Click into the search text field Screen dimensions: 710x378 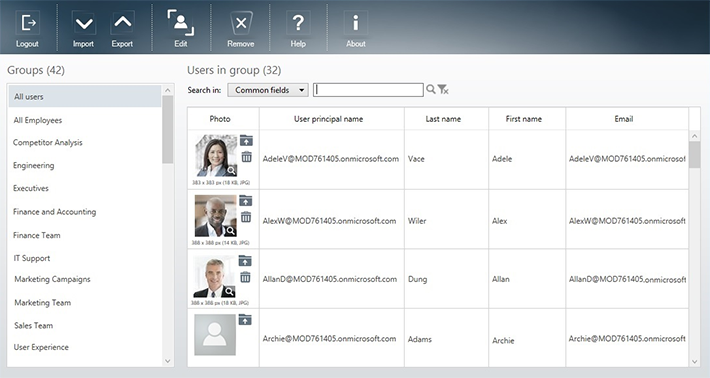[x=368, y=90]
